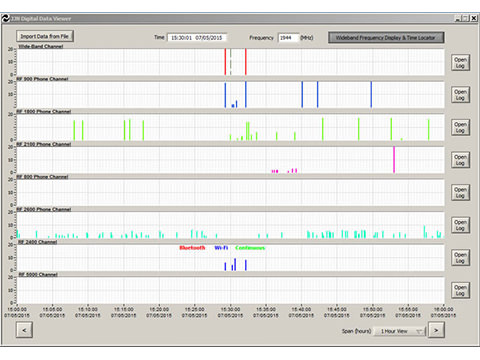The width and height of the screenshot is (480, 360).
Task: Click the Import Data from File button
Action: coord(45,36)
